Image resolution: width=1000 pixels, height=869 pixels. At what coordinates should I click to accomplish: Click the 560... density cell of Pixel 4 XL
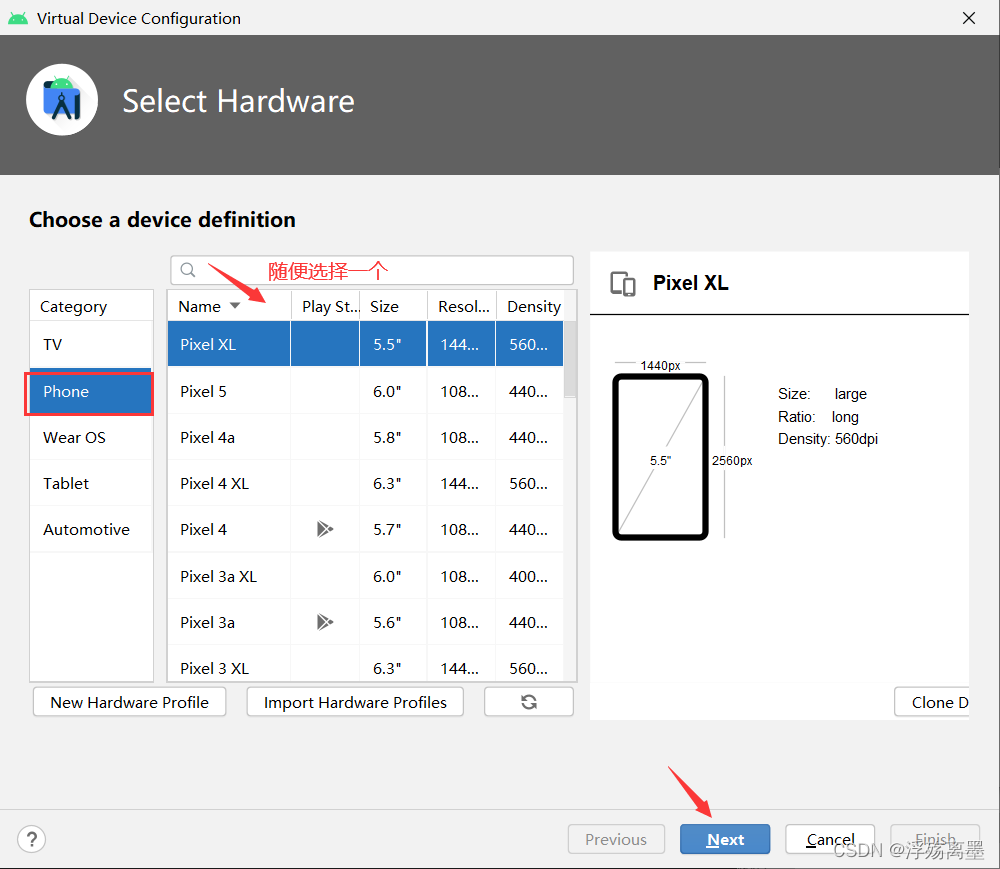click(x=528, y=483)
